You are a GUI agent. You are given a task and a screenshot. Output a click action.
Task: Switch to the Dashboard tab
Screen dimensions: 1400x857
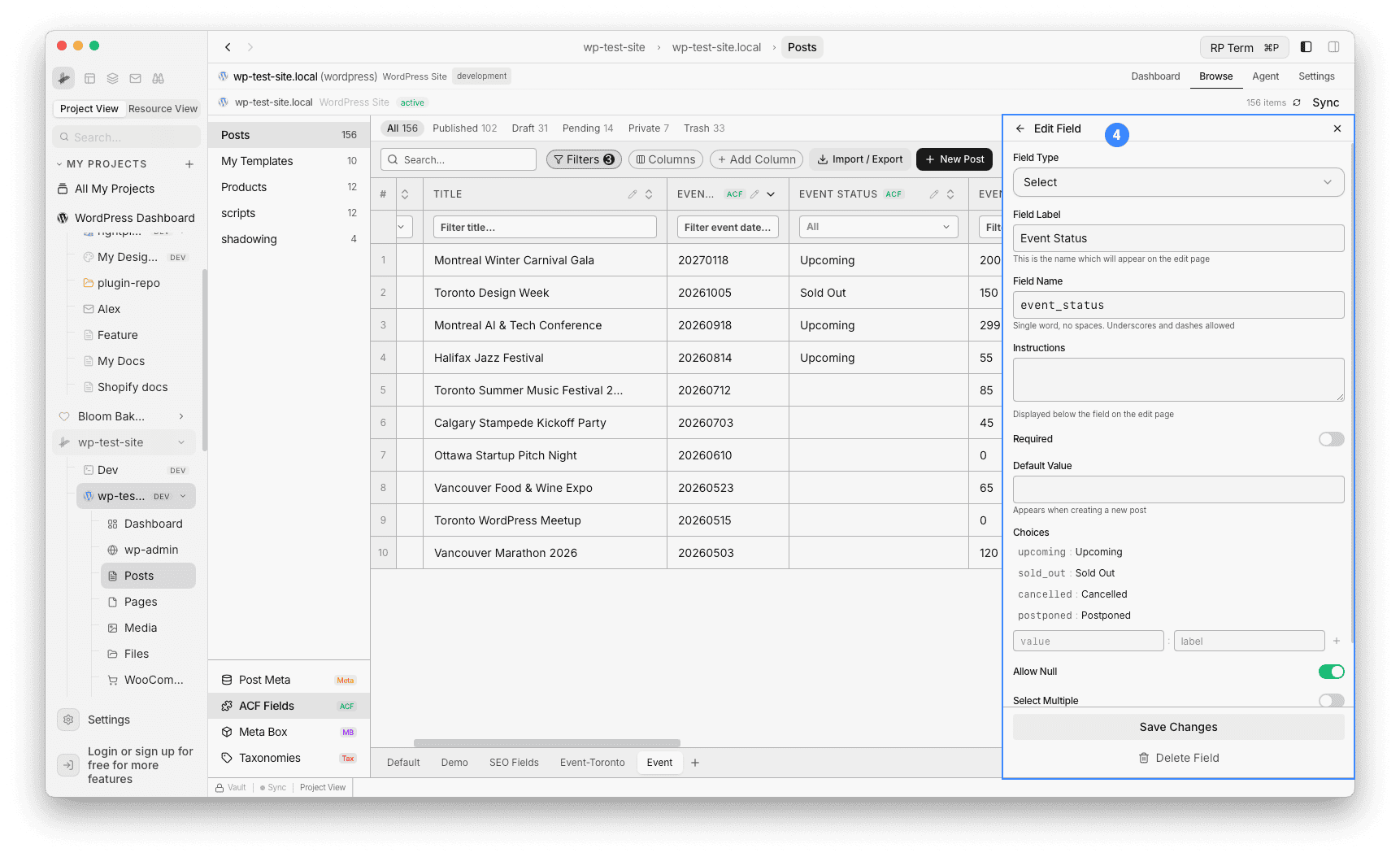(x=1155, y=76)
